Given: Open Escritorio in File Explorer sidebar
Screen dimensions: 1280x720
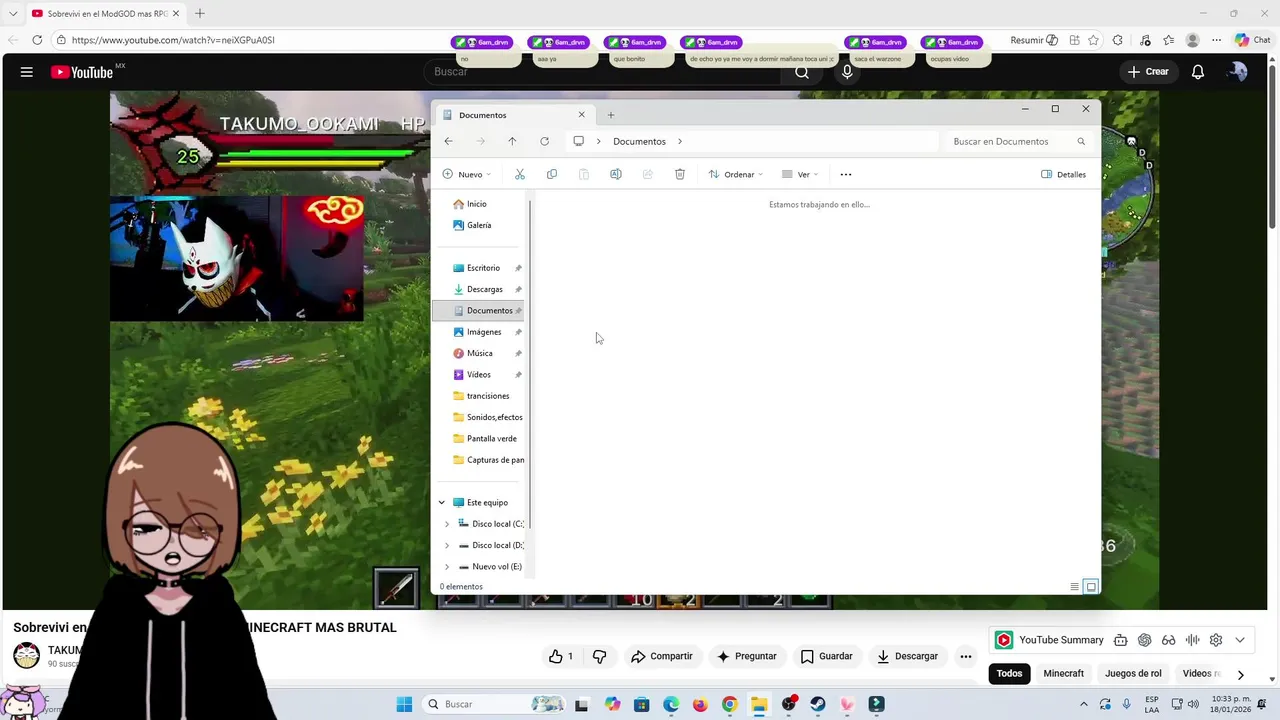Looking at the screenshot, I should pos(478,268).
